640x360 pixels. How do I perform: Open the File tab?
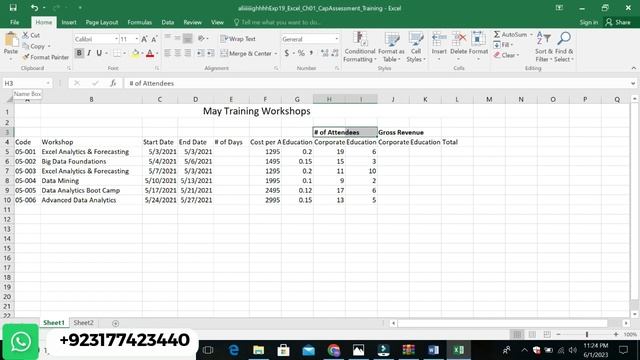(15, 22)
